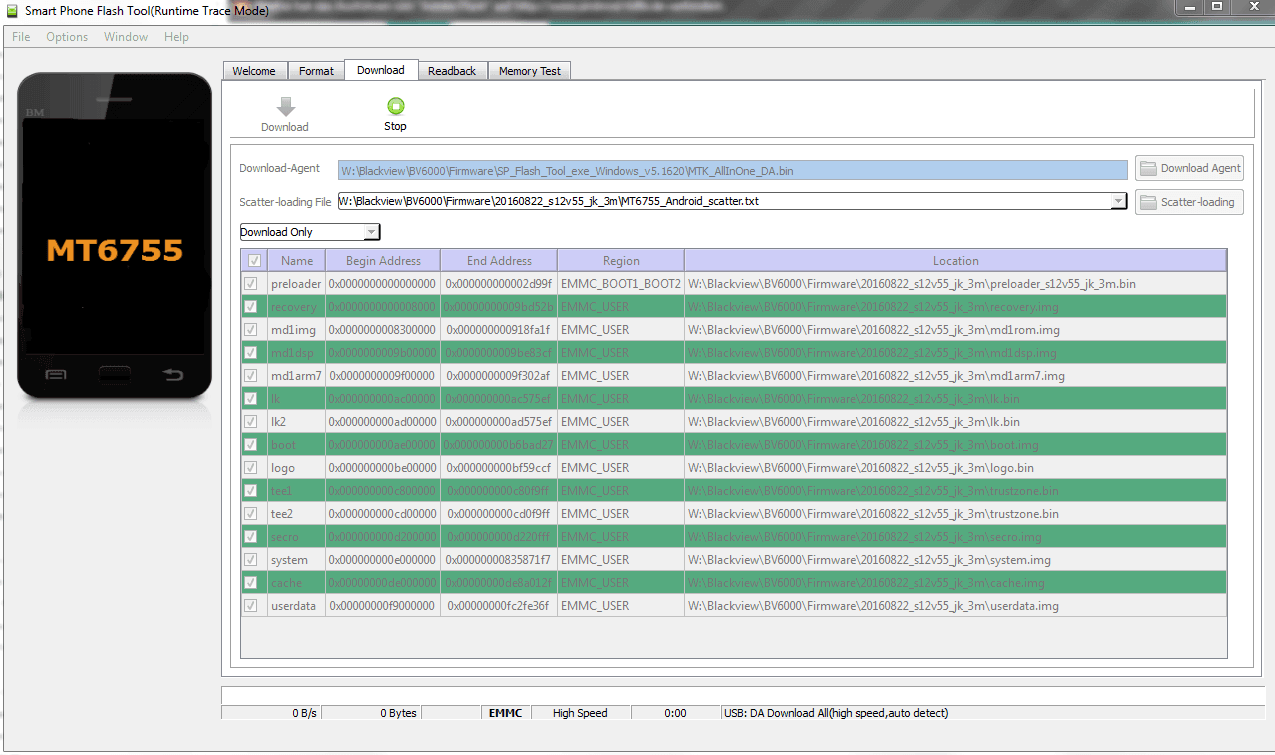This screenshot has width=1275, height=755.
Task: Switch to the Welcome tab
Action: coord(254,71)
